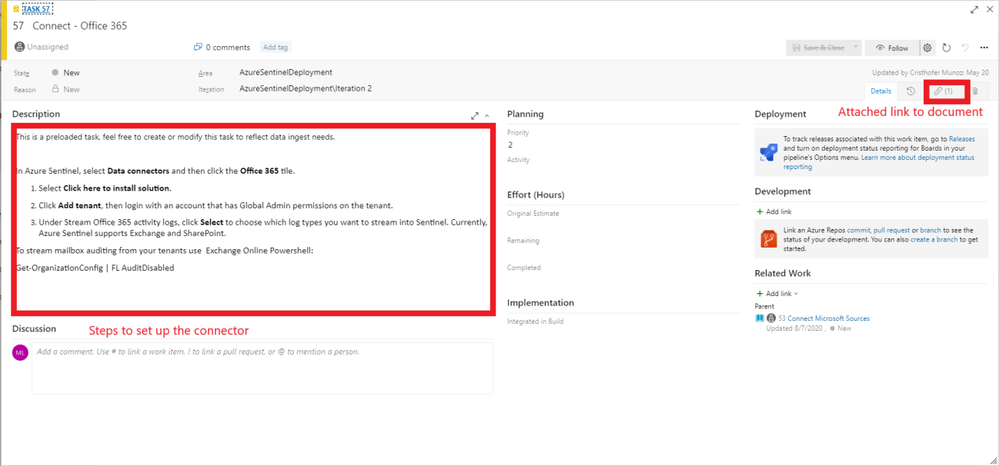
Task: Click the Save & Close button
Action: pos(819,48)
